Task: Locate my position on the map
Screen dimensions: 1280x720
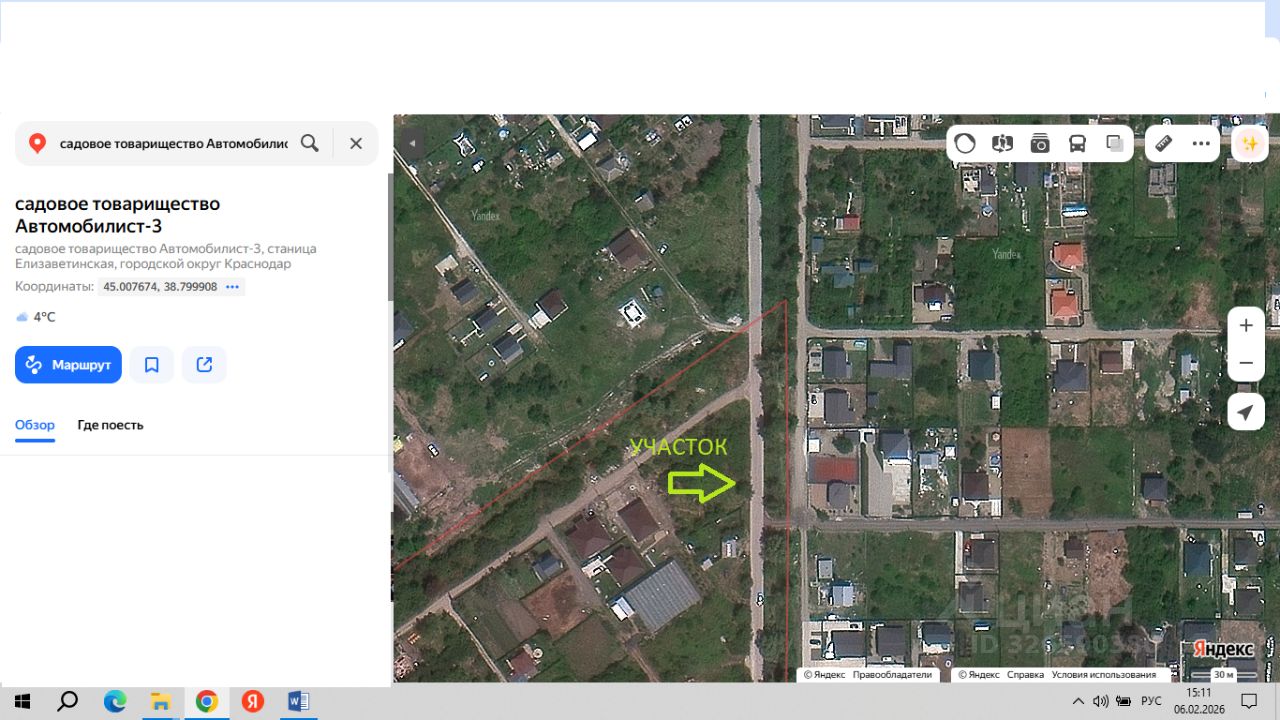Action: tap(1246, 411)
